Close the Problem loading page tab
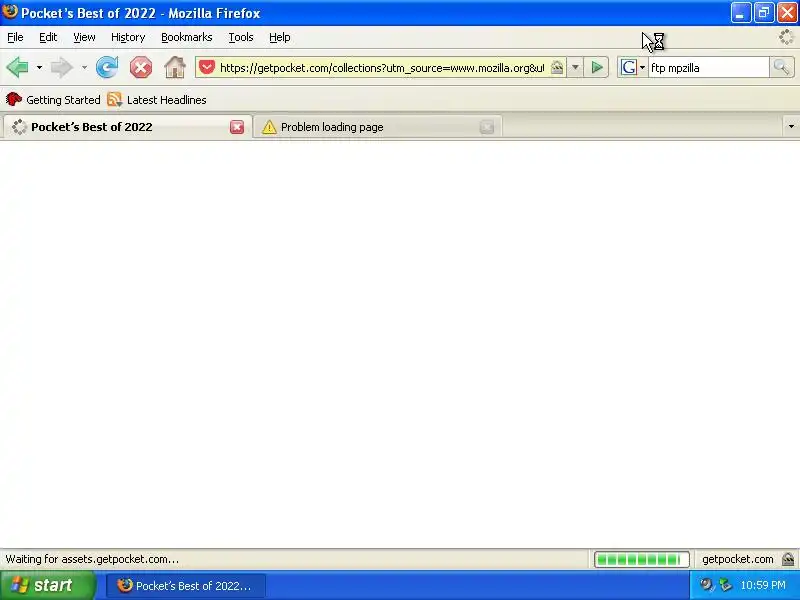800x600 pixels. [487, 127]
